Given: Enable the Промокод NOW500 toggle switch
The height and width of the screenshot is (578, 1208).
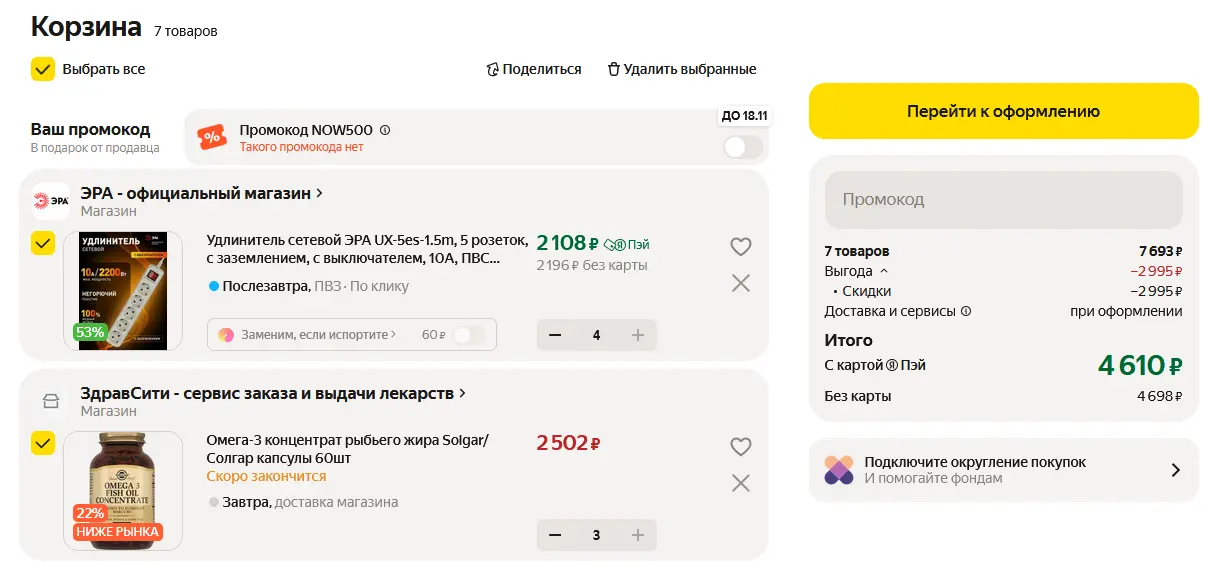Looking at the screenshot, I should 743,148.
